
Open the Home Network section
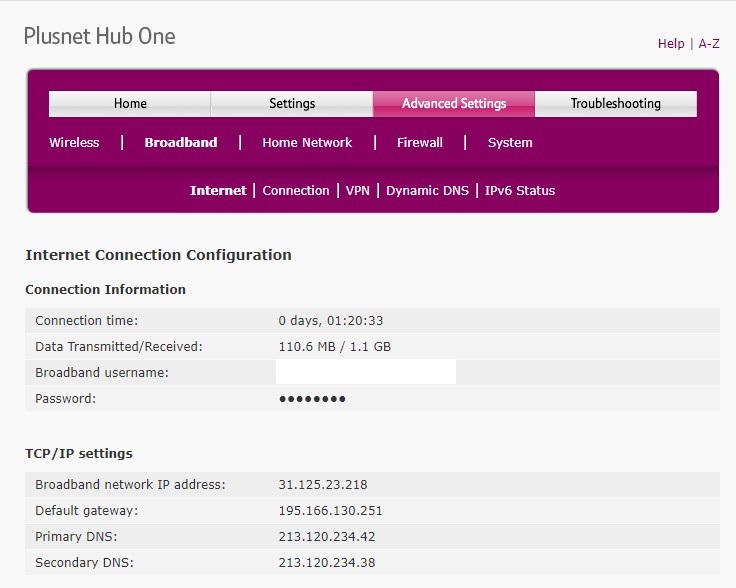tap(307, 143)
